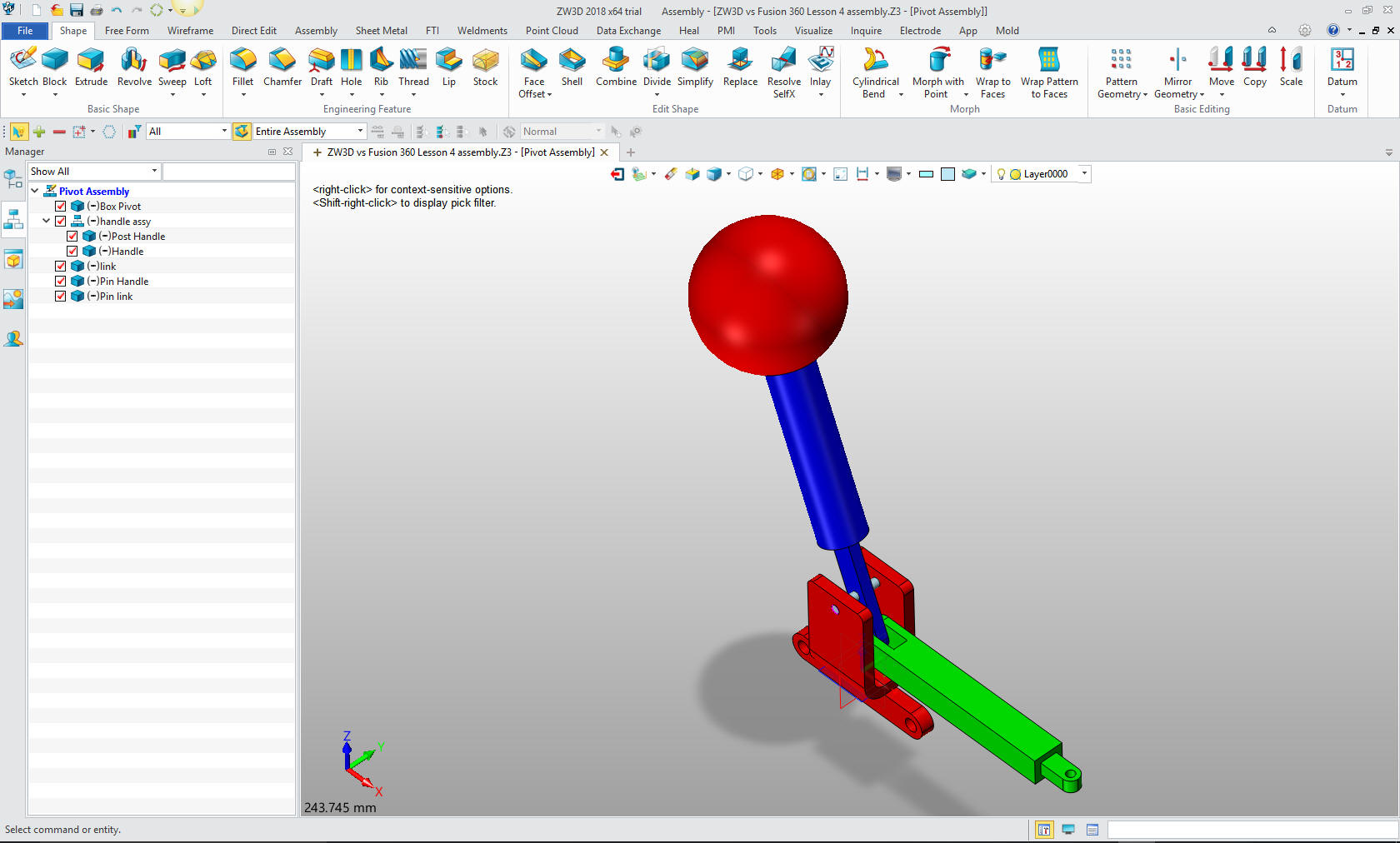Open the Loft tool
1400x843 pixels.
(x=203, y=67)
